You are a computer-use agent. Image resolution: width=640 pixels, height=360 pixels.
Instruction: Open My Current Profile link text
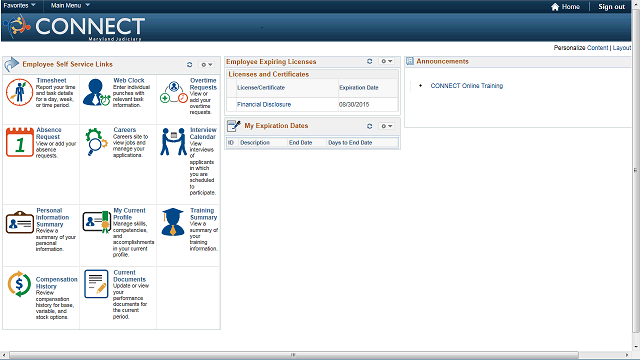[x=129, y=214]
